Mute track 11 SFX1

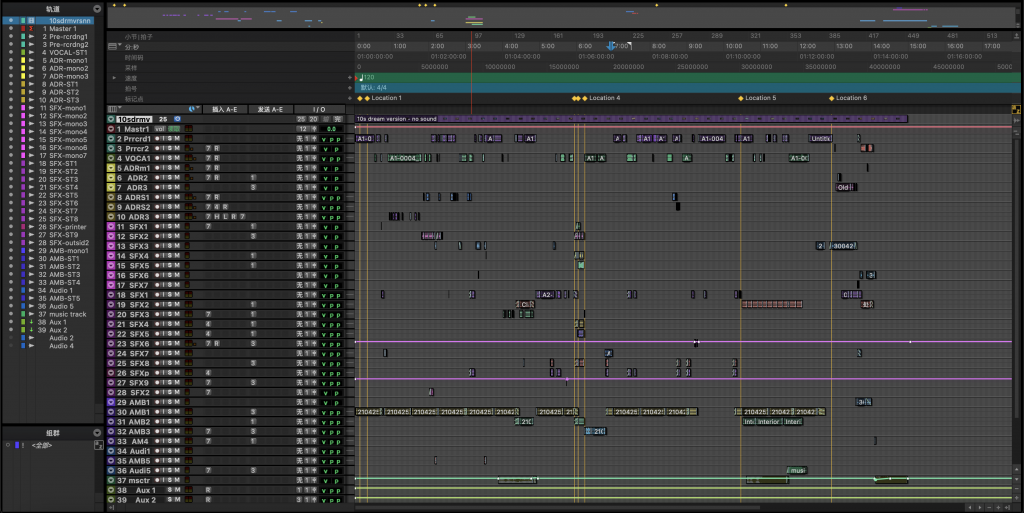point(177,226)
